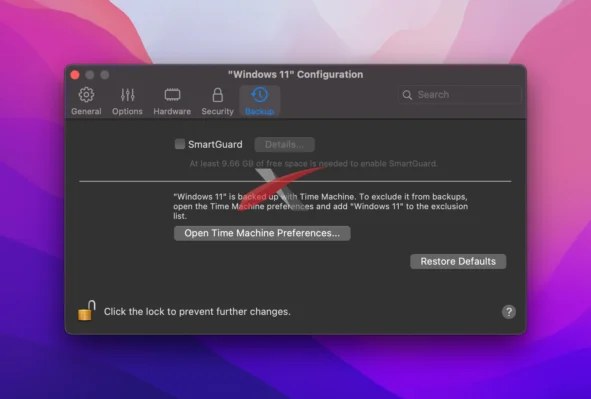The width and height of the screenshot is (591, 399).
Task: Click the Time Machine backup description text
Action: (320, 206)
